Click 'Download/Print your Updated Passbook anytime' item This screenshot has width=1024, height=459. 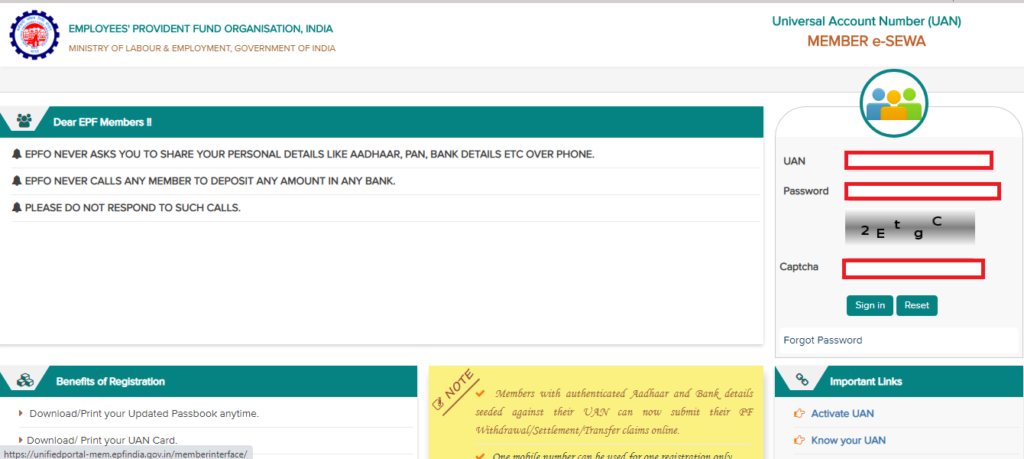coord(144,413)
